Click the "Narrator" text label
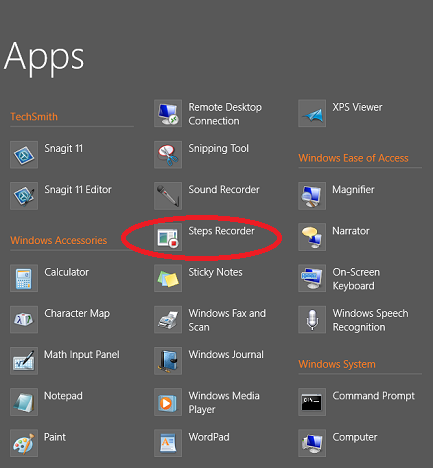Viewport: 433px width, 468px height. (351, 231)
